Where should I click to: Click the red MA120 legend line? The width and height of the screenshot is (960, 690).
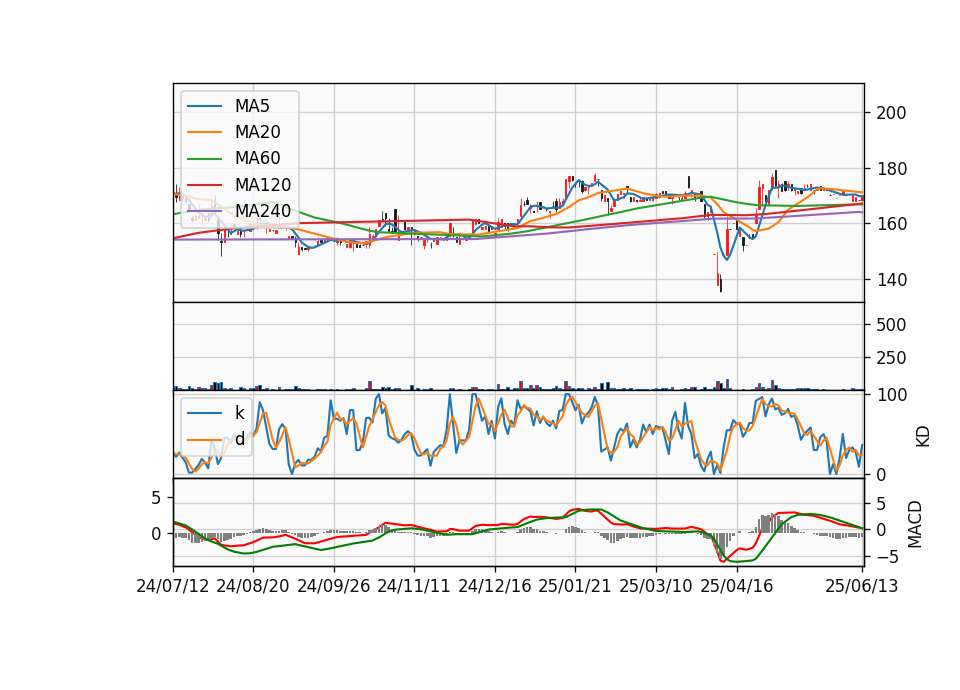coord(204,185)
